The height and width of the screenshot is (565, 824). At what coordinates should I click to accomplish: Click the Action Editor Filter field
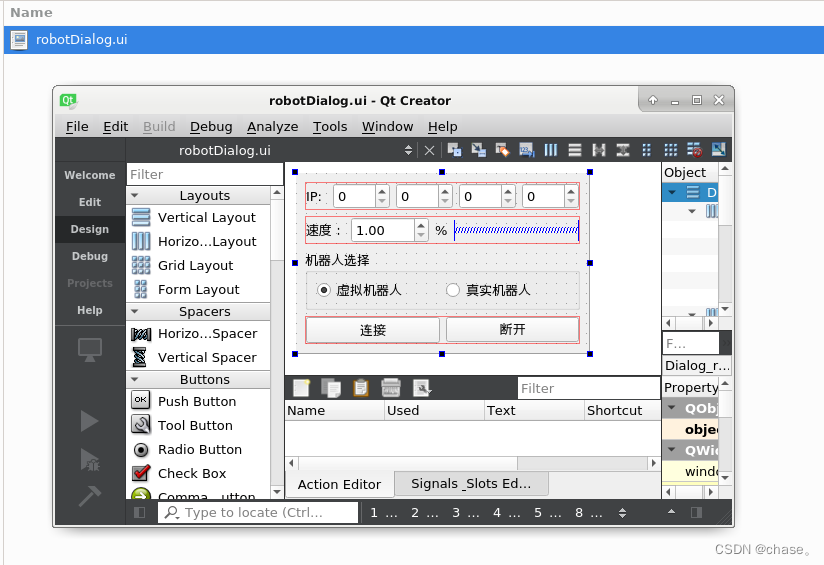589,388
